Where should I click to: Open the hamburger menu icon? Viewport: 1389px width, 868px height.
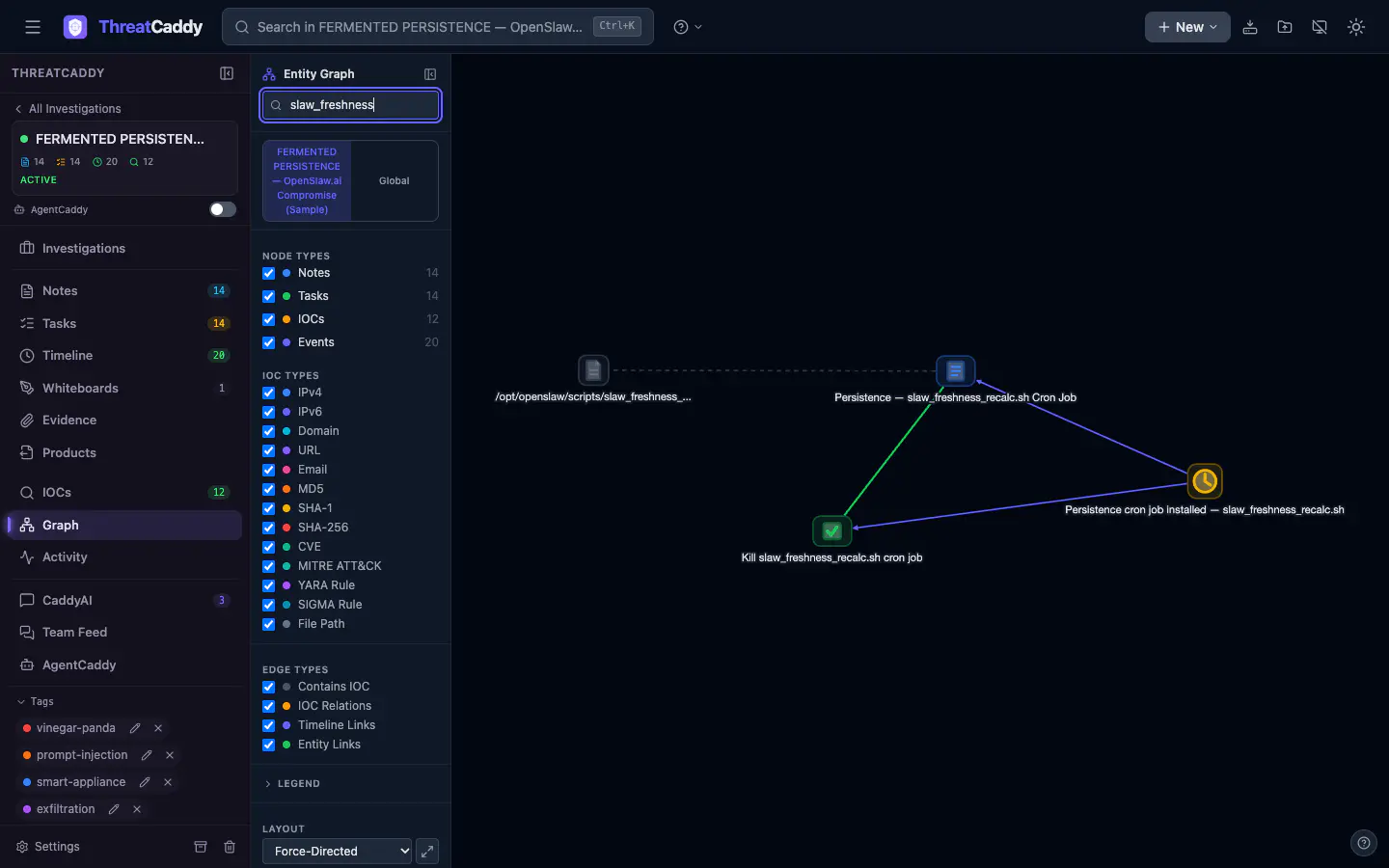(33, 27)
